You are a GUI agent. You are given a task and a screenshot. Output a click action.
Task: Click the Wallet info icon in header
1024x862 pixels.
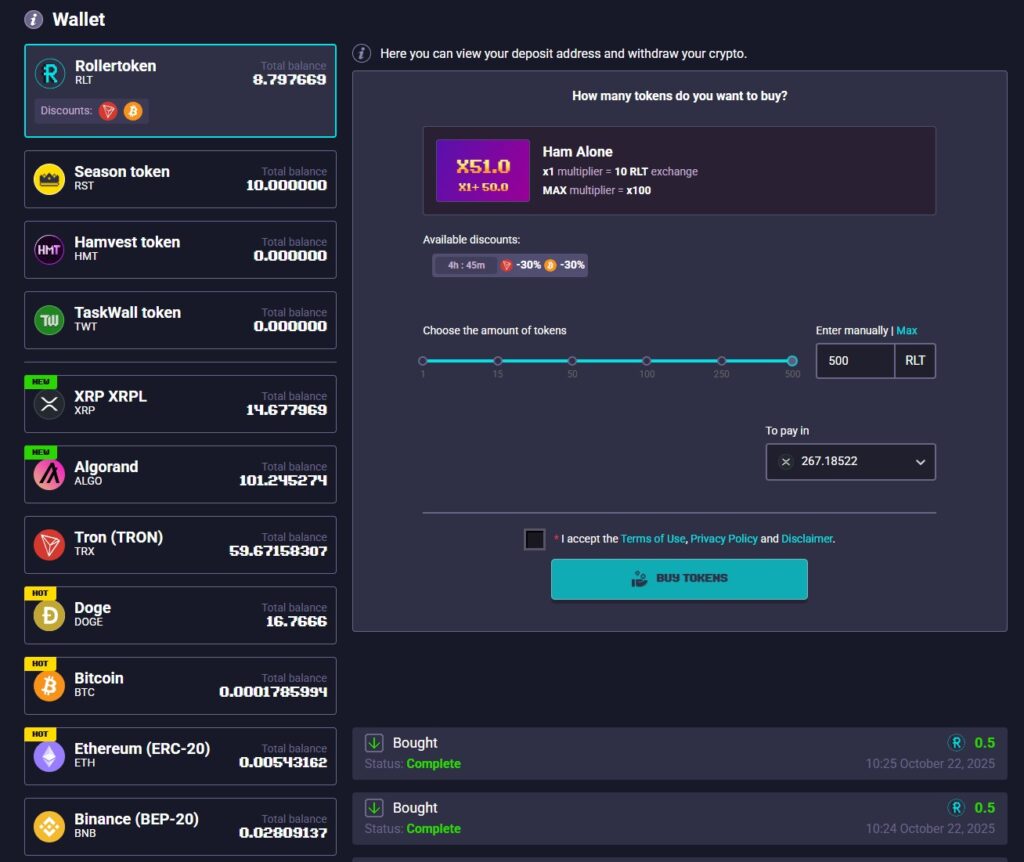(x=34, y=19)
